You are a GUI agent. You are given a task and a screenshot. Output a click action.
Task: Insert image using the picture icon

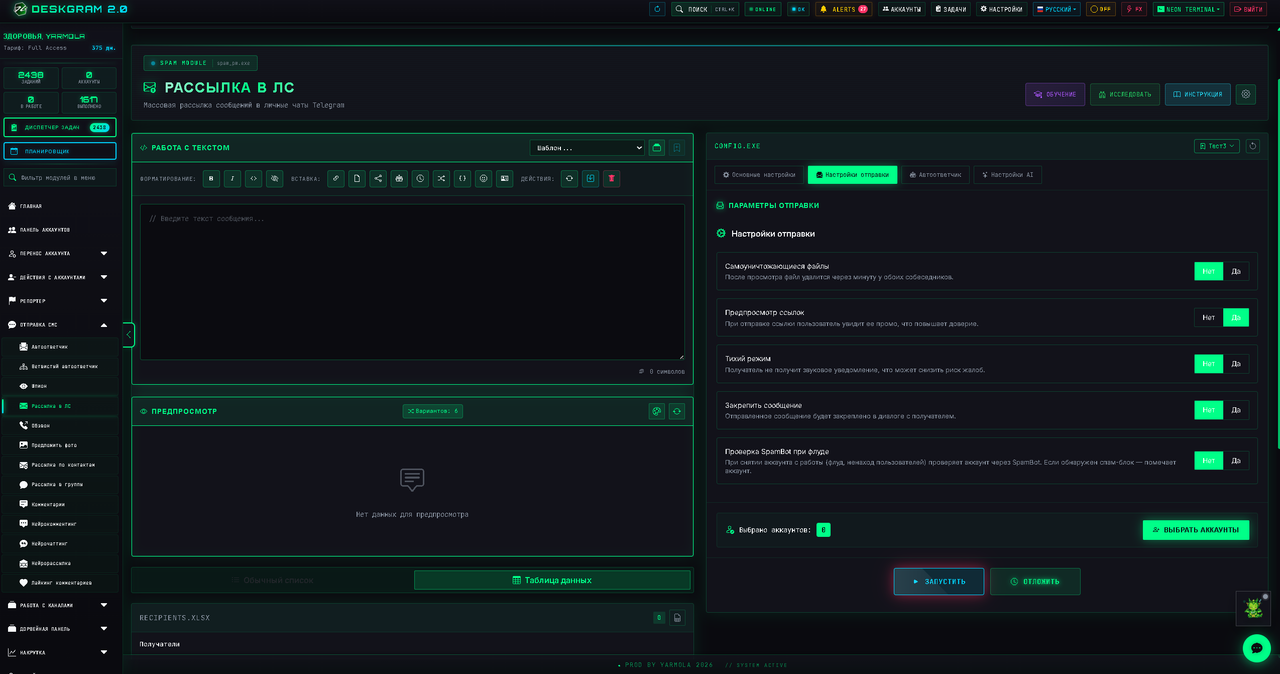(x=504, y=179)
